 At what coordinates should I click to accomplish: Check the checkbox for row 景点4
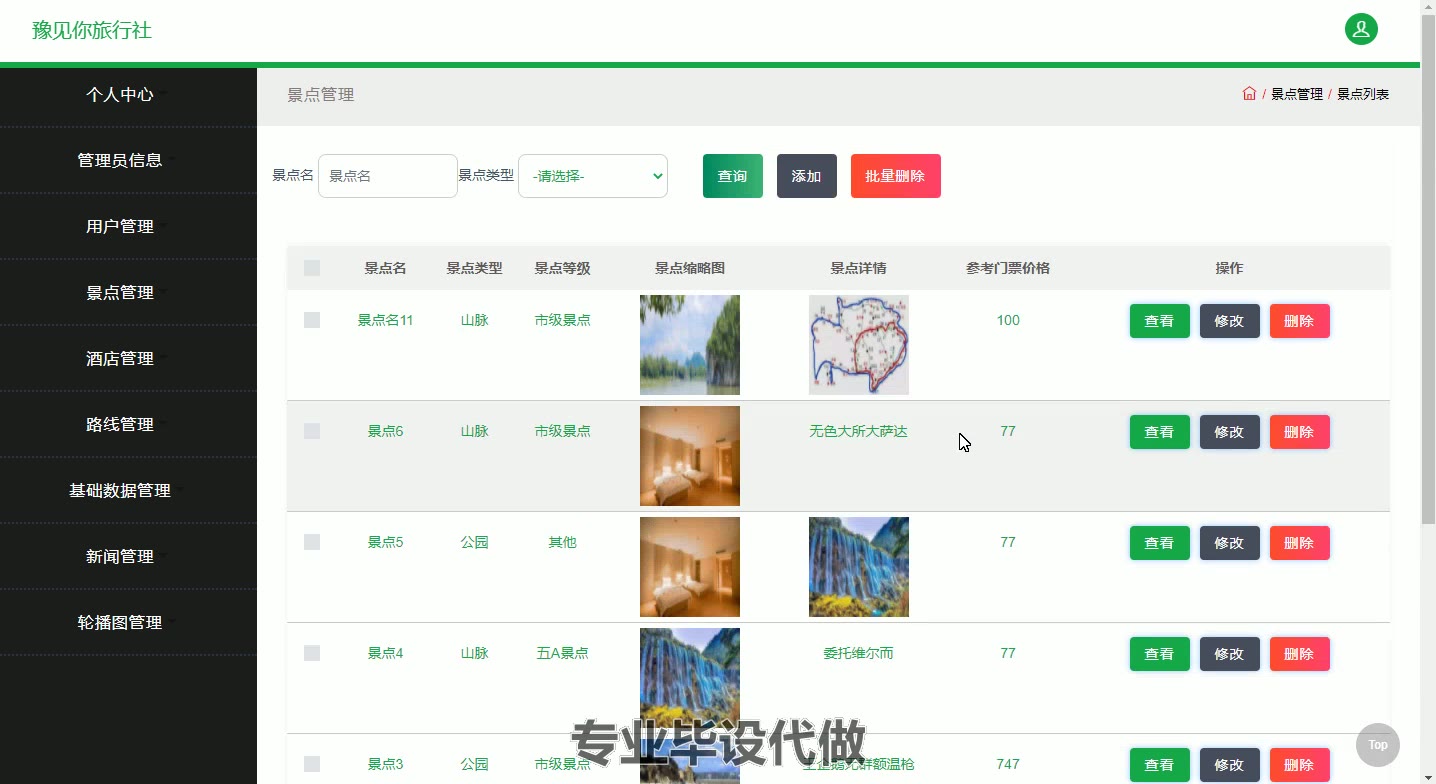[x=312, y=653]
